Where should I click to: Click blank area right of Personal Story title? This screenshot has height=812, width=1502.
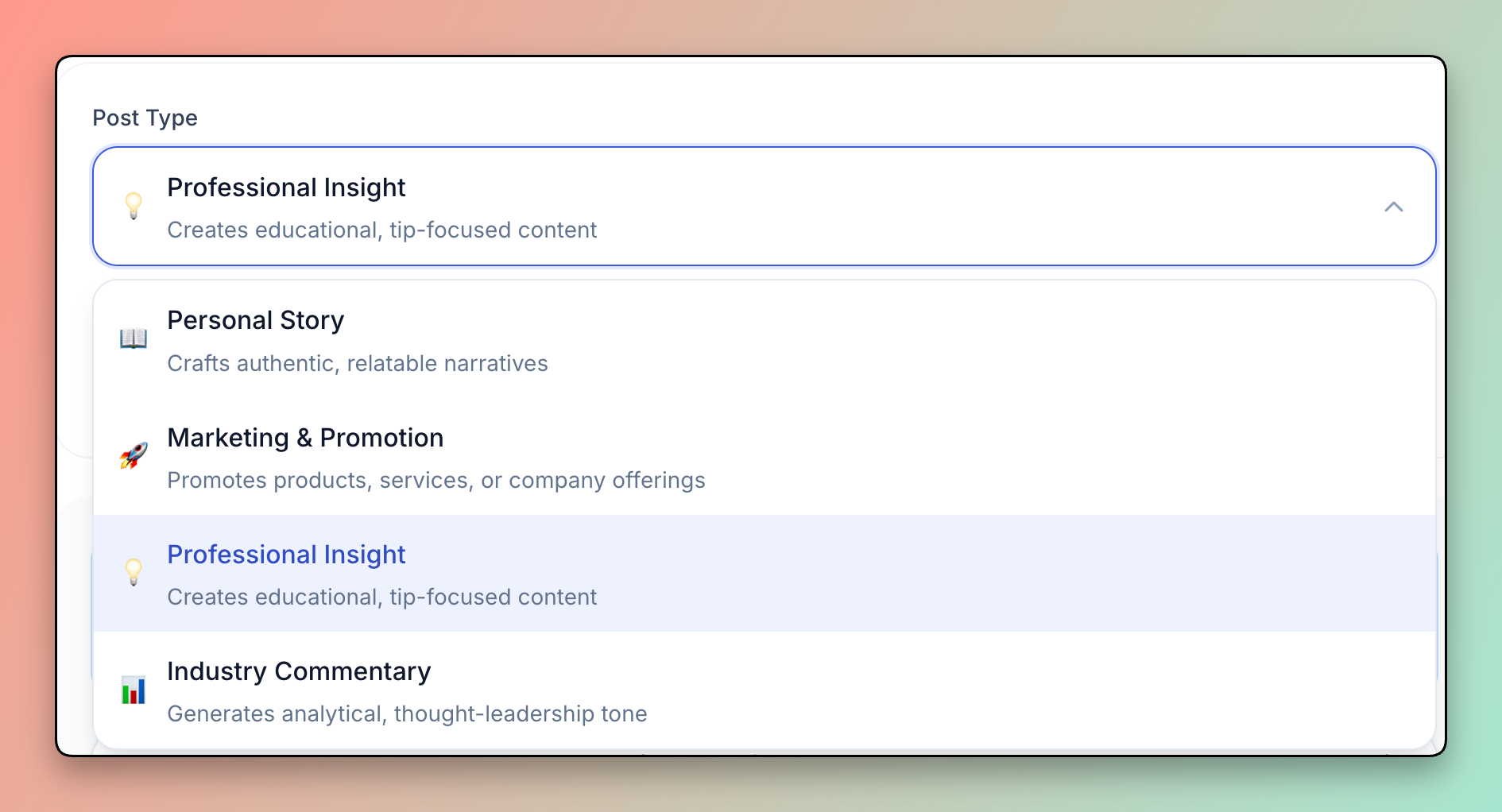pos(874,322)
